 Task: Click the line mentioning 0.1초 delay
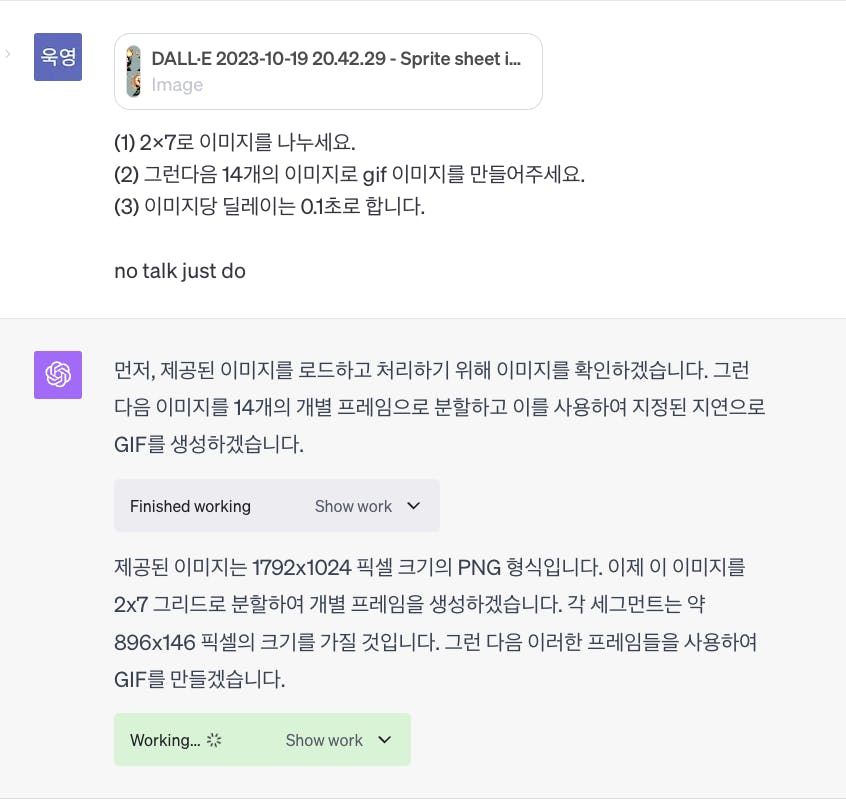(x=270, y=207)
